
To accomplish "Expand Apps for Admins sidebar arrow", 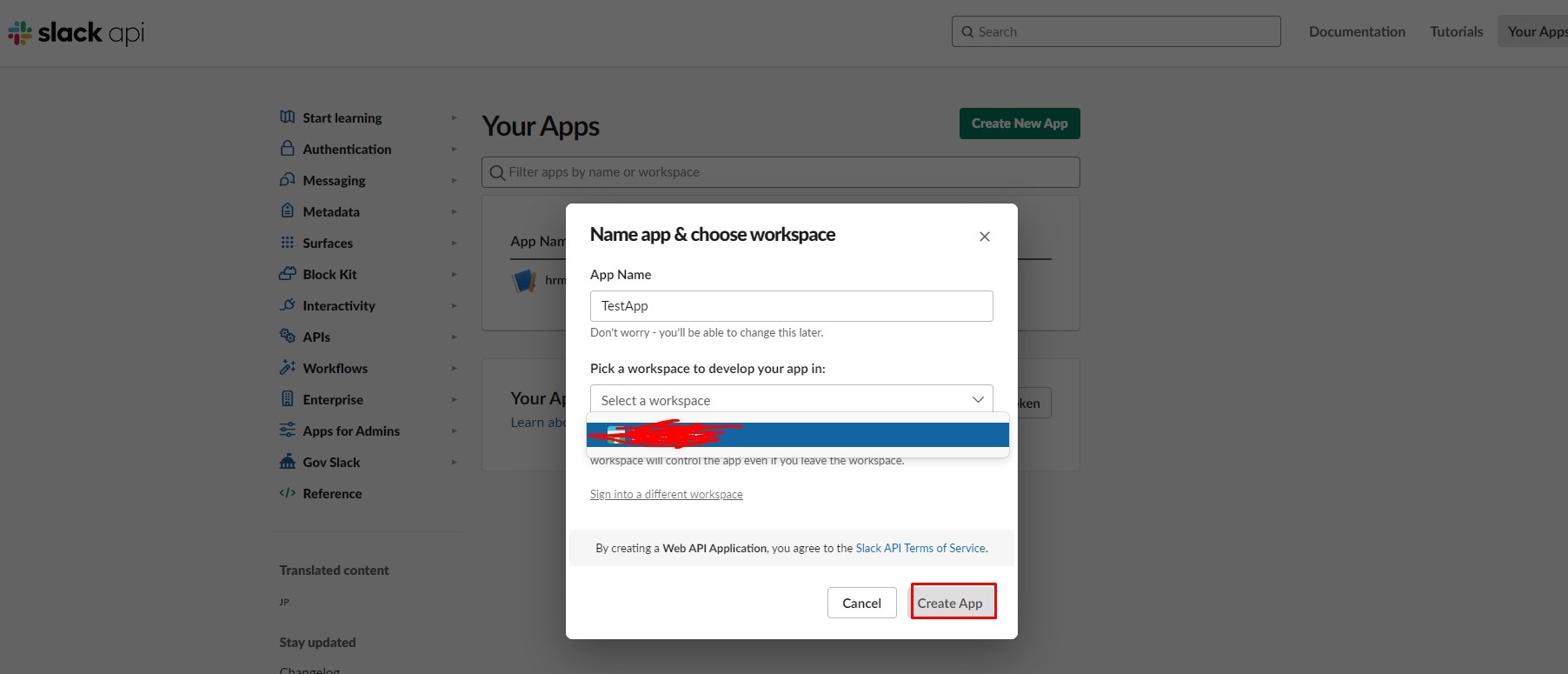I will coord(454,431).
